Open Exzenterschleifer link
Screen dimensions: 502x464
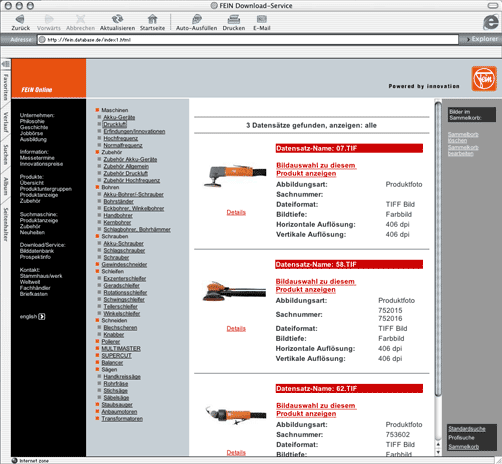click(x=125, y=278)
